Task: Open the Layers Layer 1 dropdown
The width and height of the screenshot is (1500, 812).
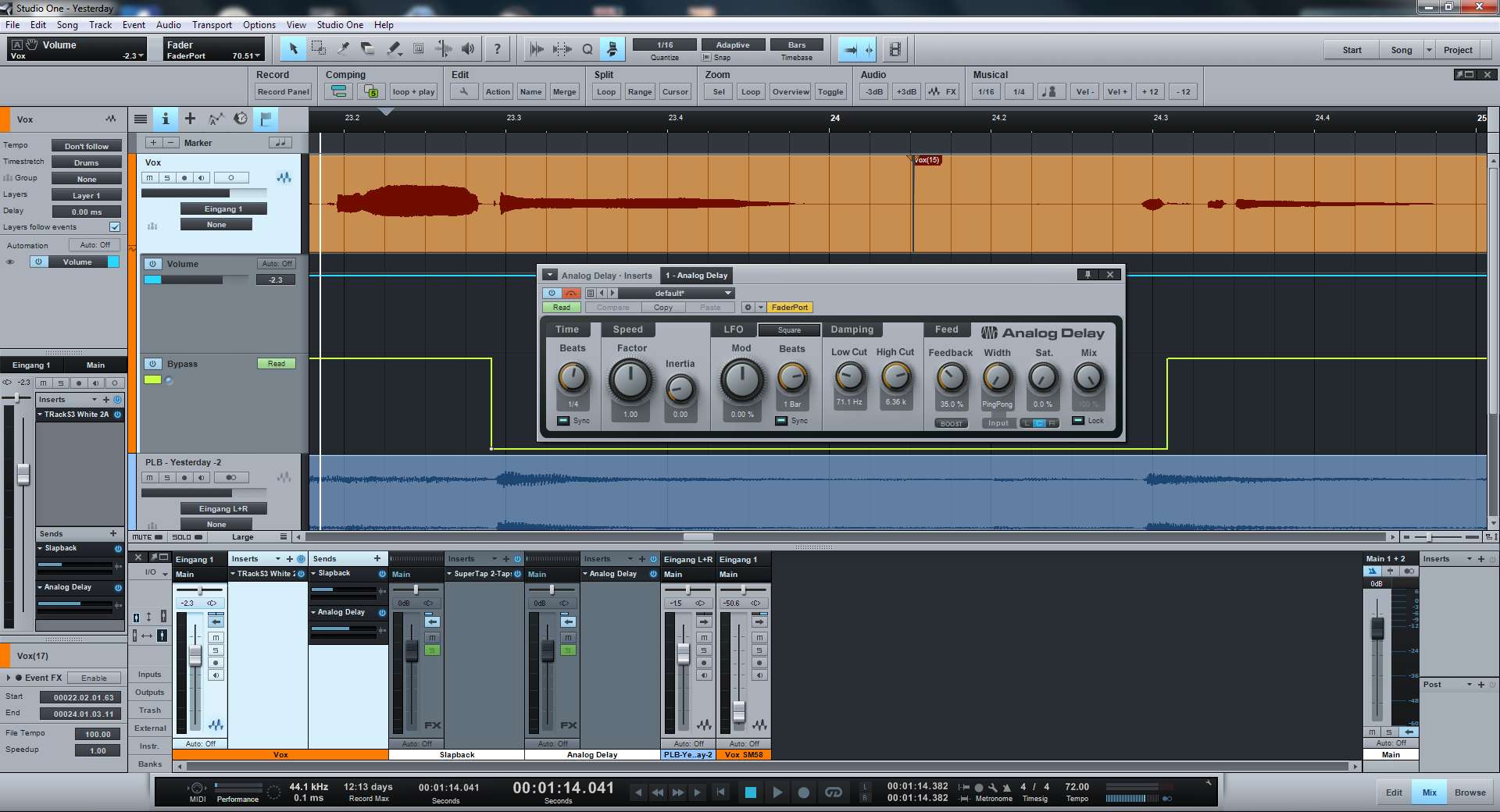Action: pyautogui.click(x=87, y=195)
